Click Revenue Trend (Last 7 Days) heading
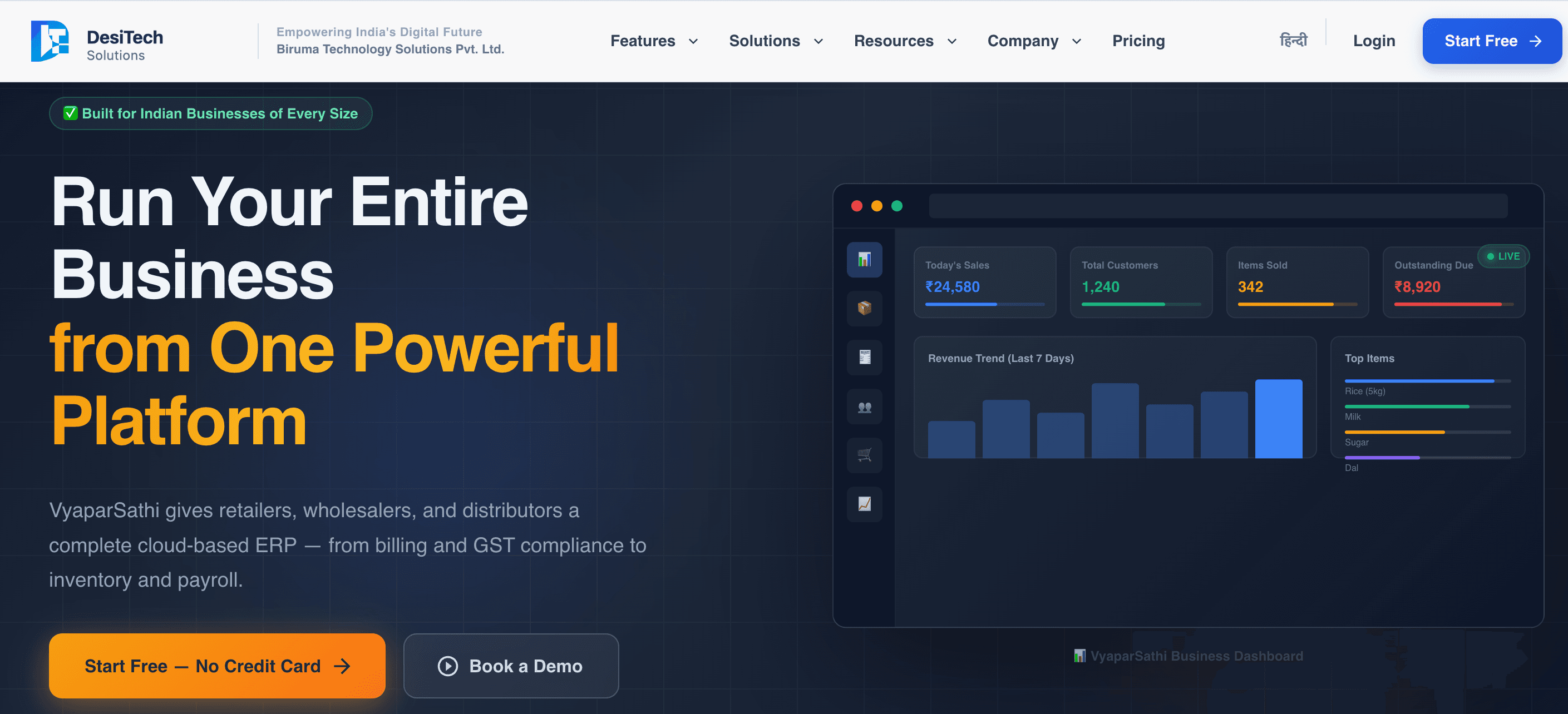The width and height of the screenshot is (1568, 714). coord(1000,358)
